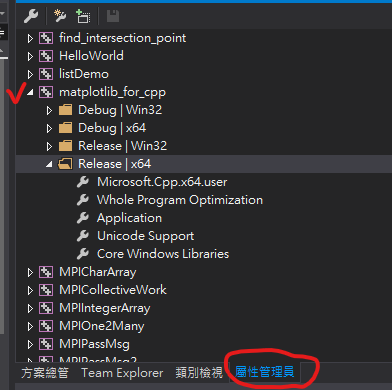Select the listDemo project name
This screenshot has height=390, width=392.
(x=84, y=74)
